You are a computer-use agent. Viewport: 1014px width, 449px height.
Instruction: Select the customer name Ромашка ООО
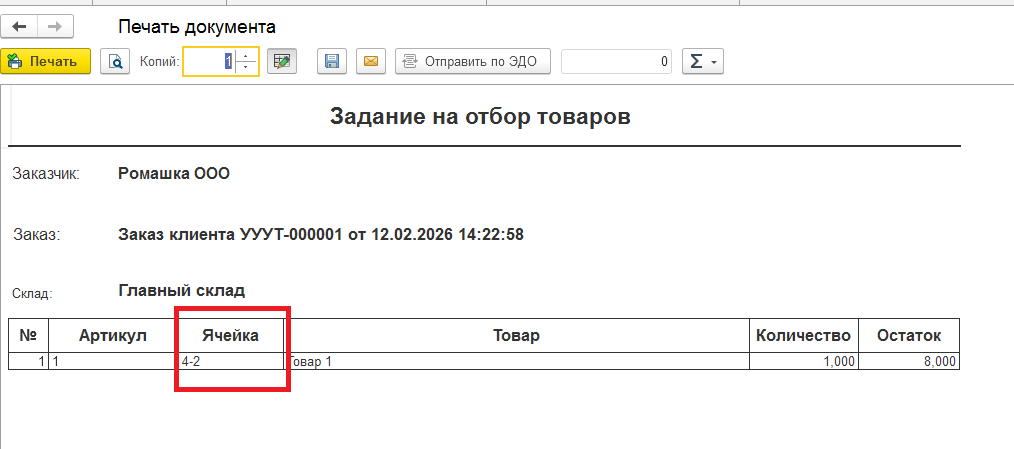click(x=174, y=173)
